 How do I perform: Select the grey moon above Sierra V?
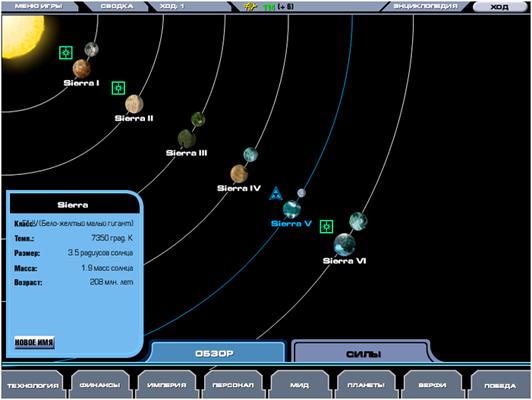(x=301, y=193)
